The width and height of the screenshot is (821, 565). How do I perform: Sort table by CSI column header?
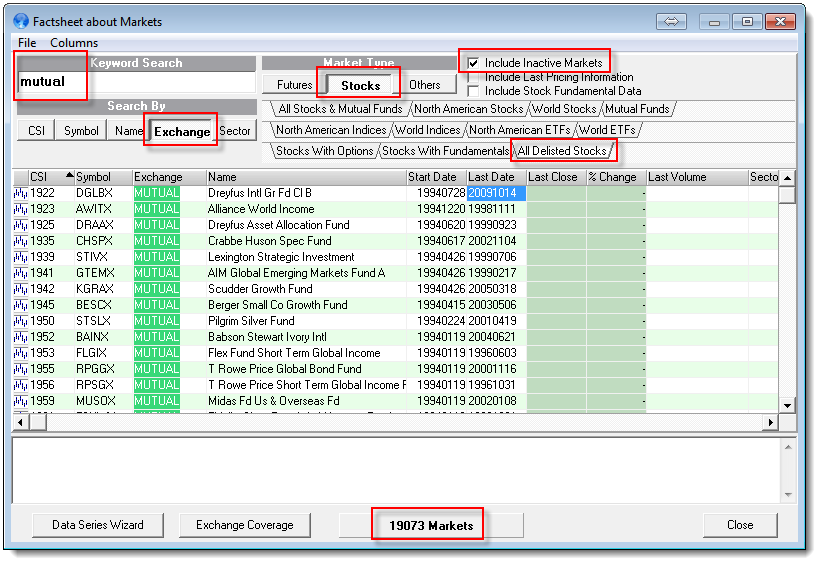coord(51,177)
